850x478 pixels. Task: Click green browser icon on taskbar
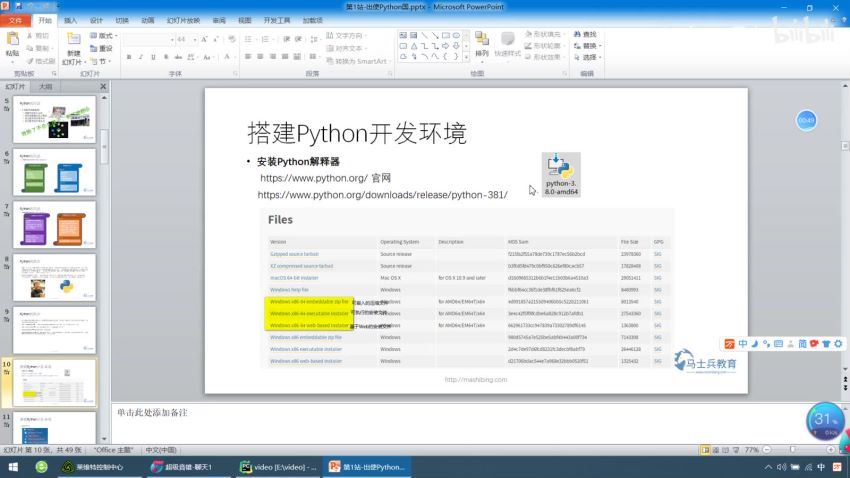click(x=41, y=467)
